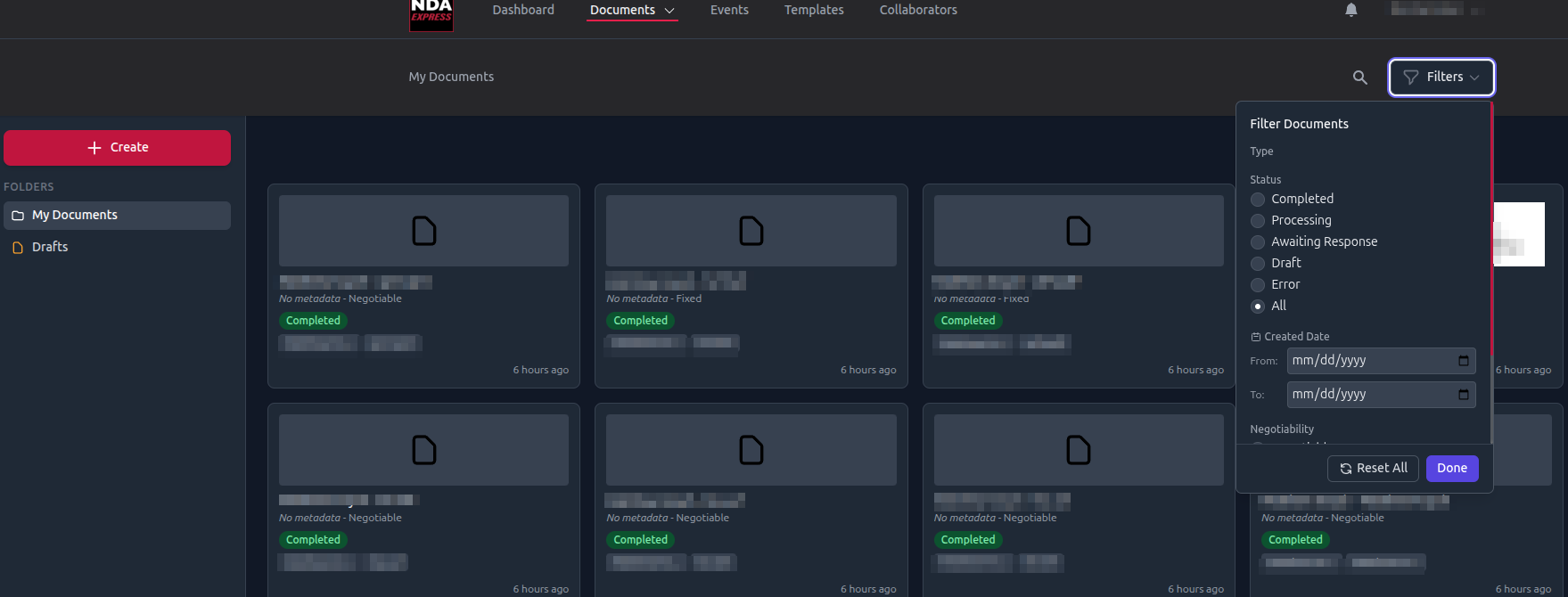Image resolution: width=1568 pixels, height=597 pixels.
Task: Open the Collaborators page
Action: [918, 10]
